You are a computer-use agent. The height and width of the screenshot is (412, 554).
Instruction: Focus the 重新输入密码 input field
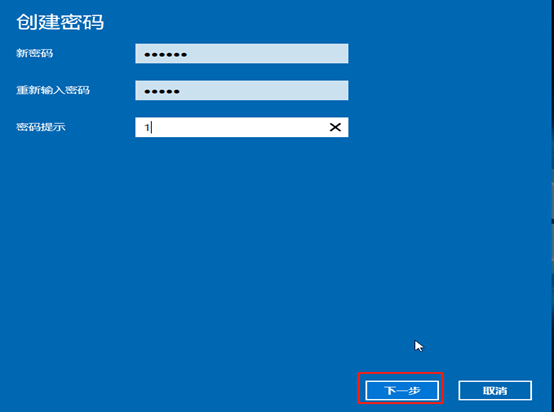[x=242, y=90]
